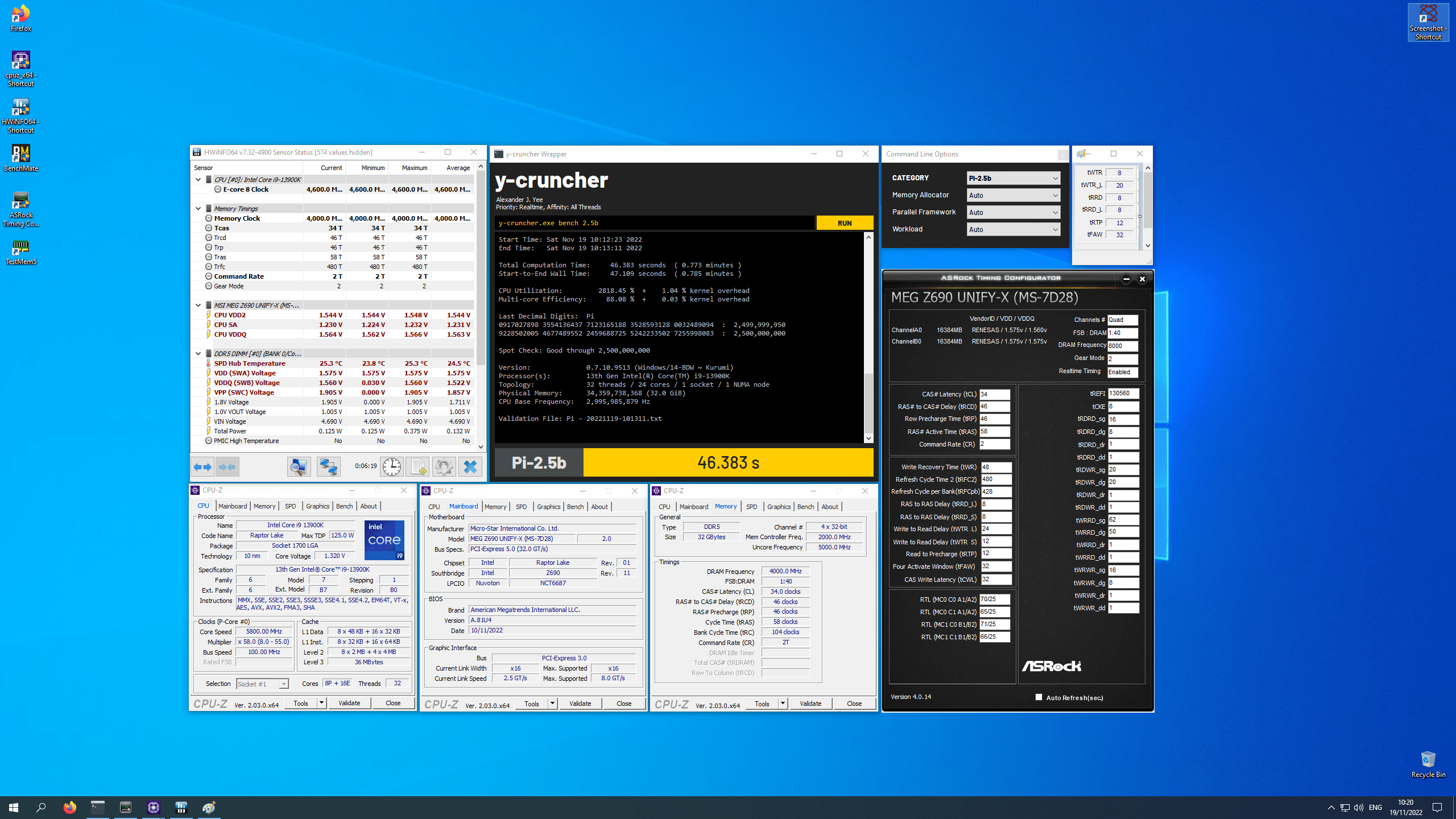Open Tools dropdown arrow in left CPU-Z
The image size is (1456, 819).
pos(321,703)
